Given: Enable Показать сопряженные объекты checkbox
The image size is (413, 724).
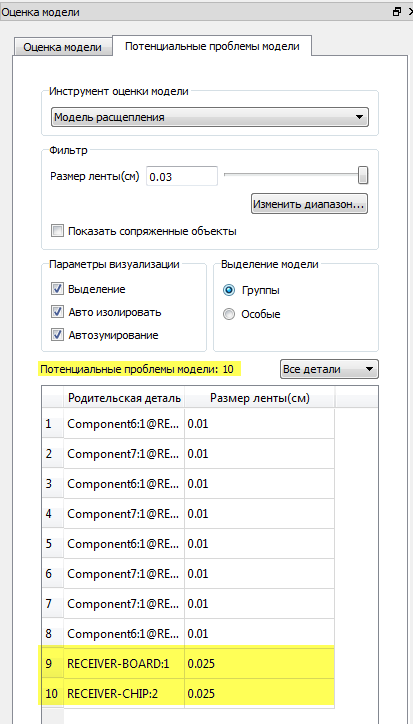Looking at the screenshot, I should pos(57,231).
